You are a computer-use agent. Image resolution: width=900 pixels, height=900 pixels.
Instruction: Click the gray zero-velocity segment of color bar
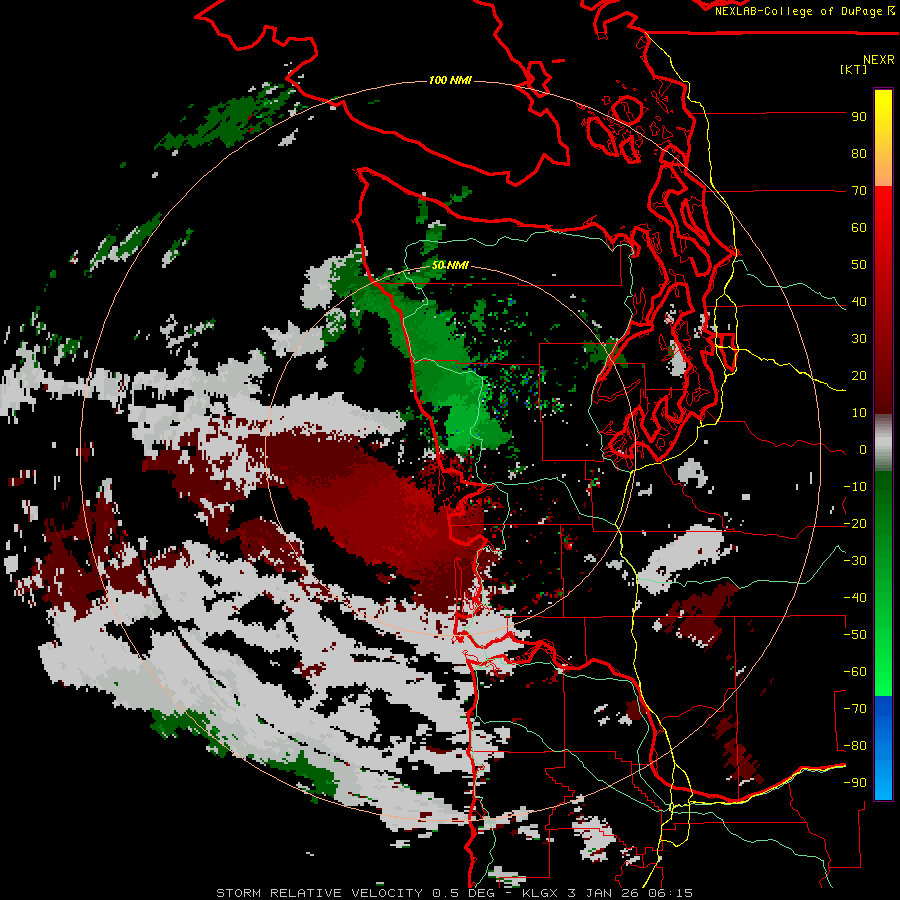point(883,443)
